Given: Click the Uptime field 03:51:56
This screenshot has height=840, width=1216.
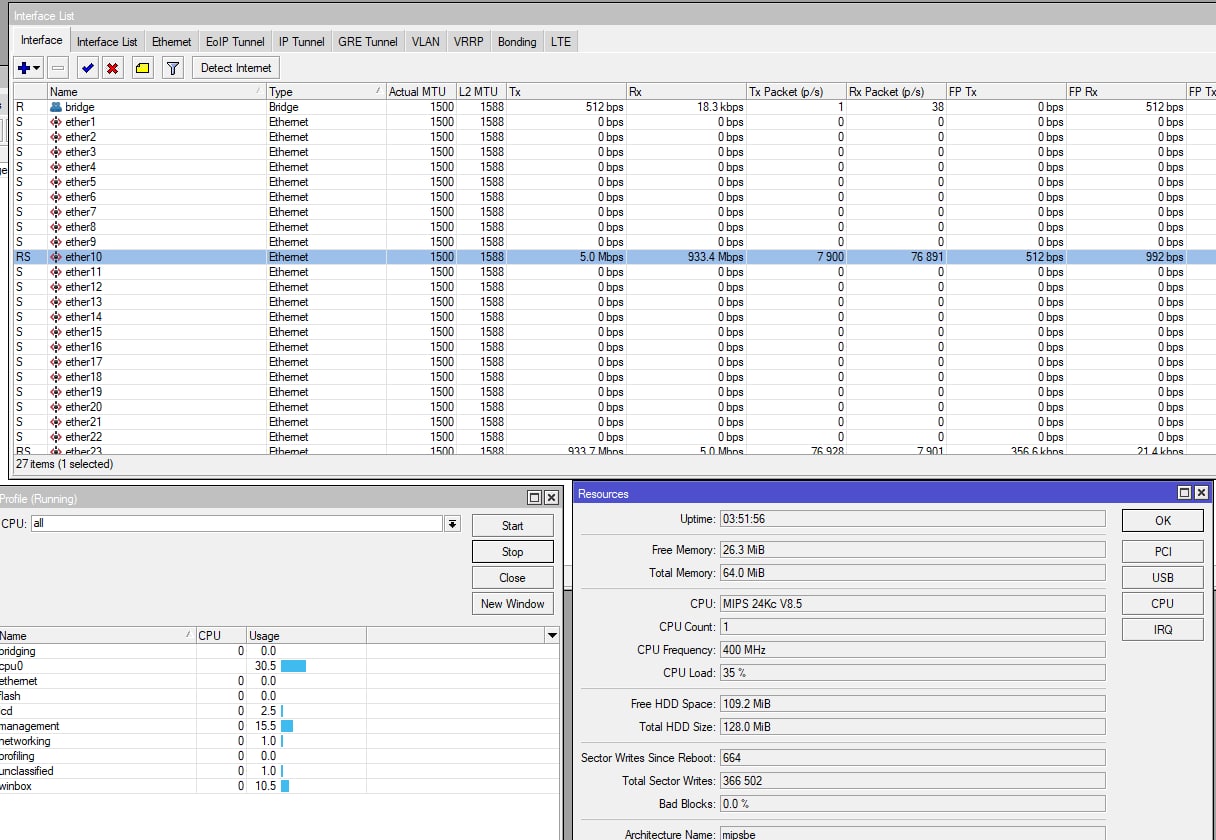Looking at the screenshot, I should tap(912, 519).
